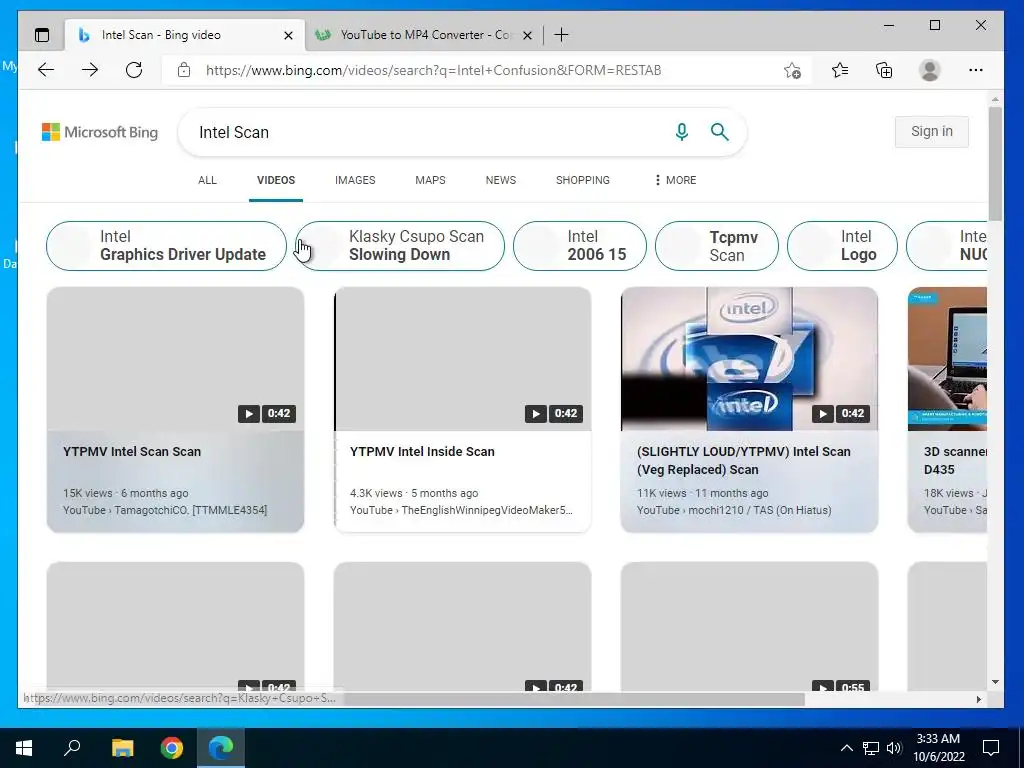Open network status tray icon
1024x768 pixels.
pos(871,748)
